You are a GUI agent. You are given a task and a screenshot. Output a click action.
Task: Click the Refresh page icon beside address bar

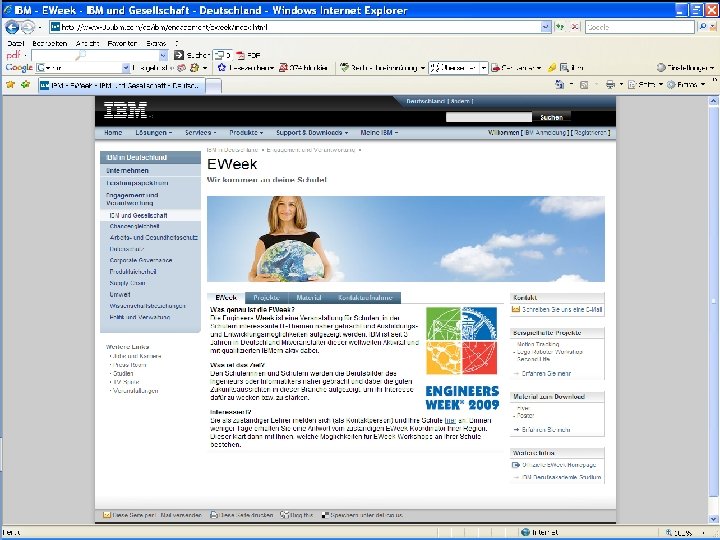560,27
